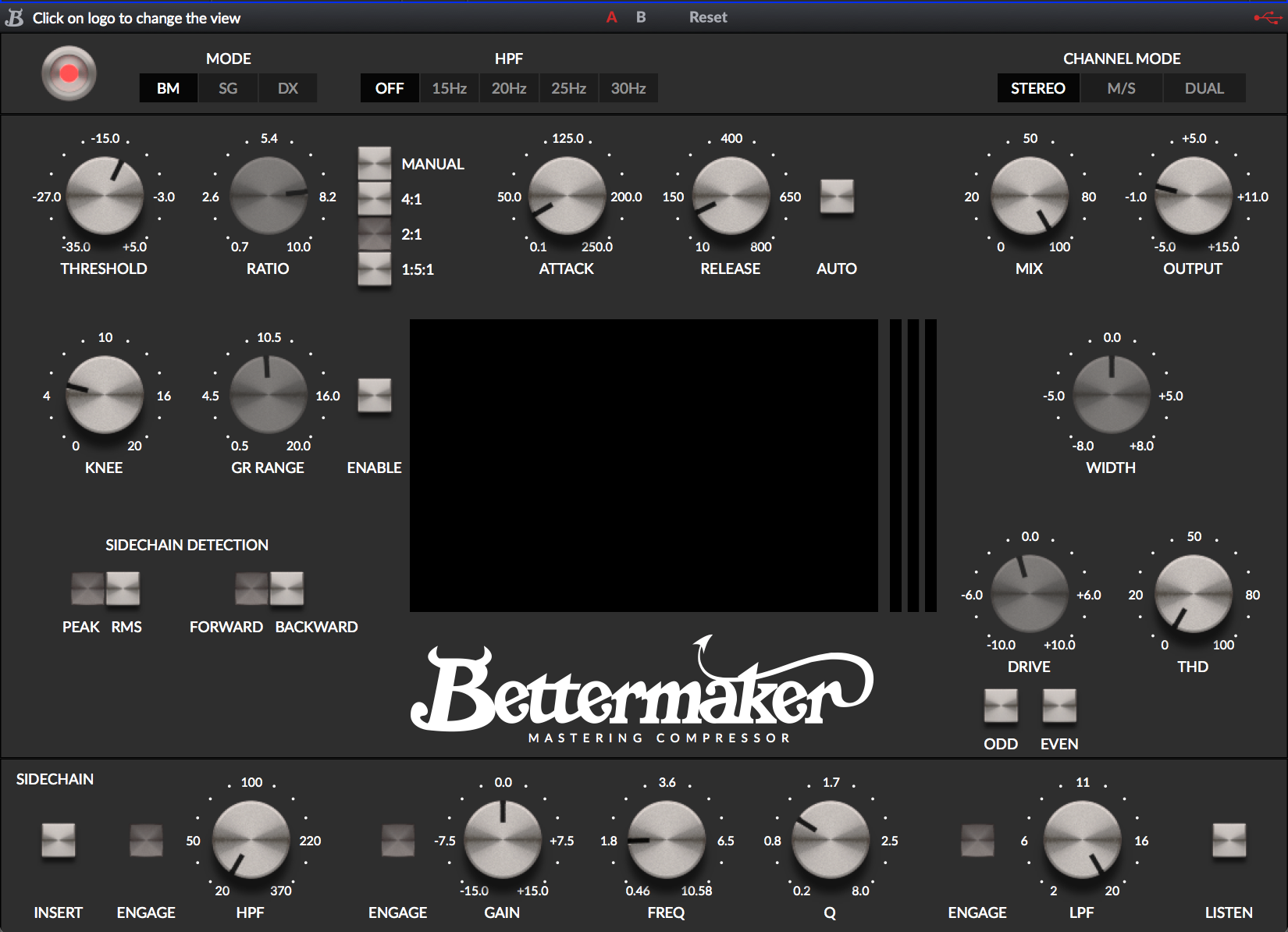Toggle the sidechain GAIN ENGAGE switch
Screen dimensions: 1288x932
[398, 840]
